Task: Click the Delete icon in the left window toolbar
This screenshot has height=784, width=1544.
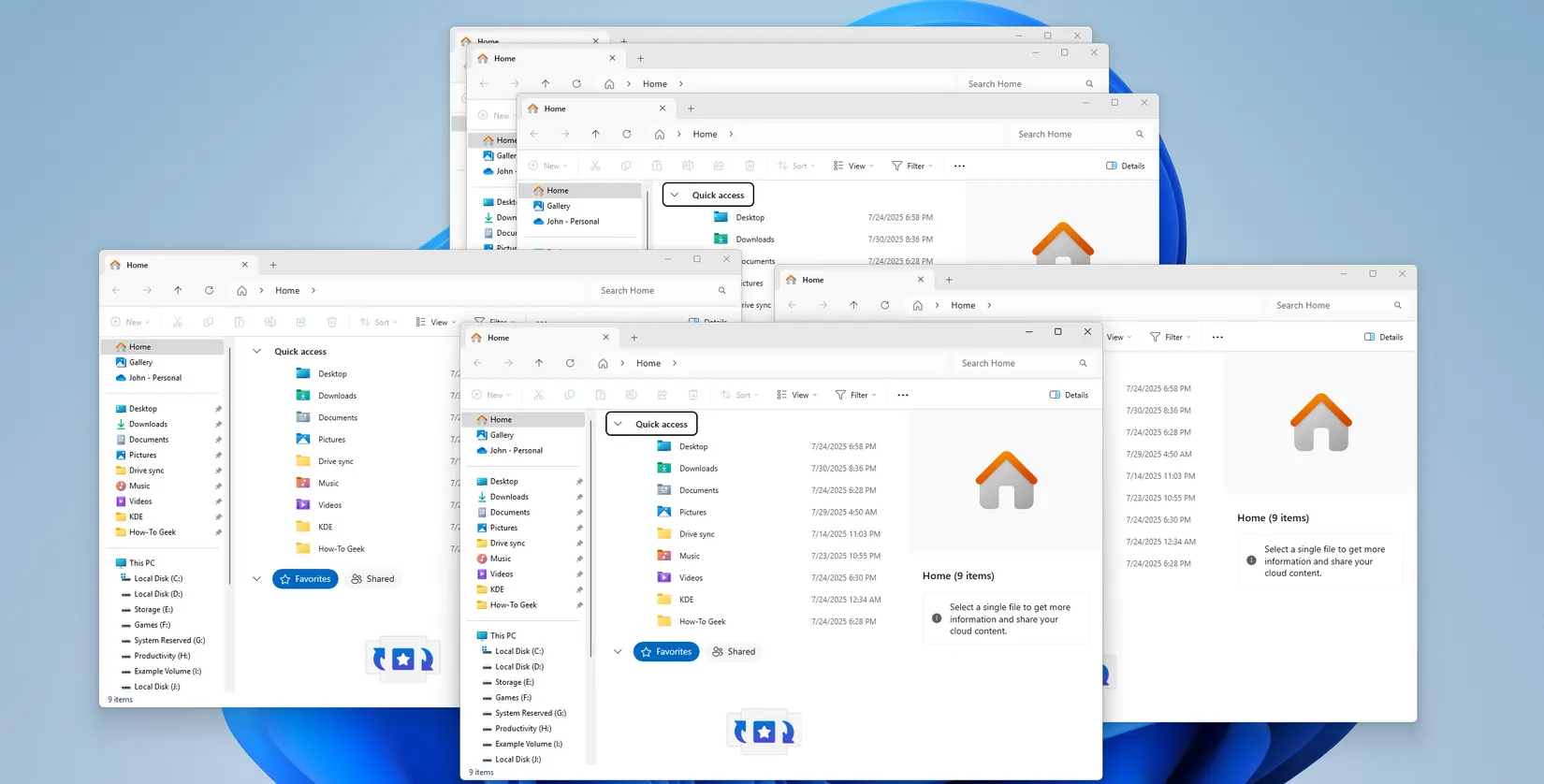Action: point(331,322)
